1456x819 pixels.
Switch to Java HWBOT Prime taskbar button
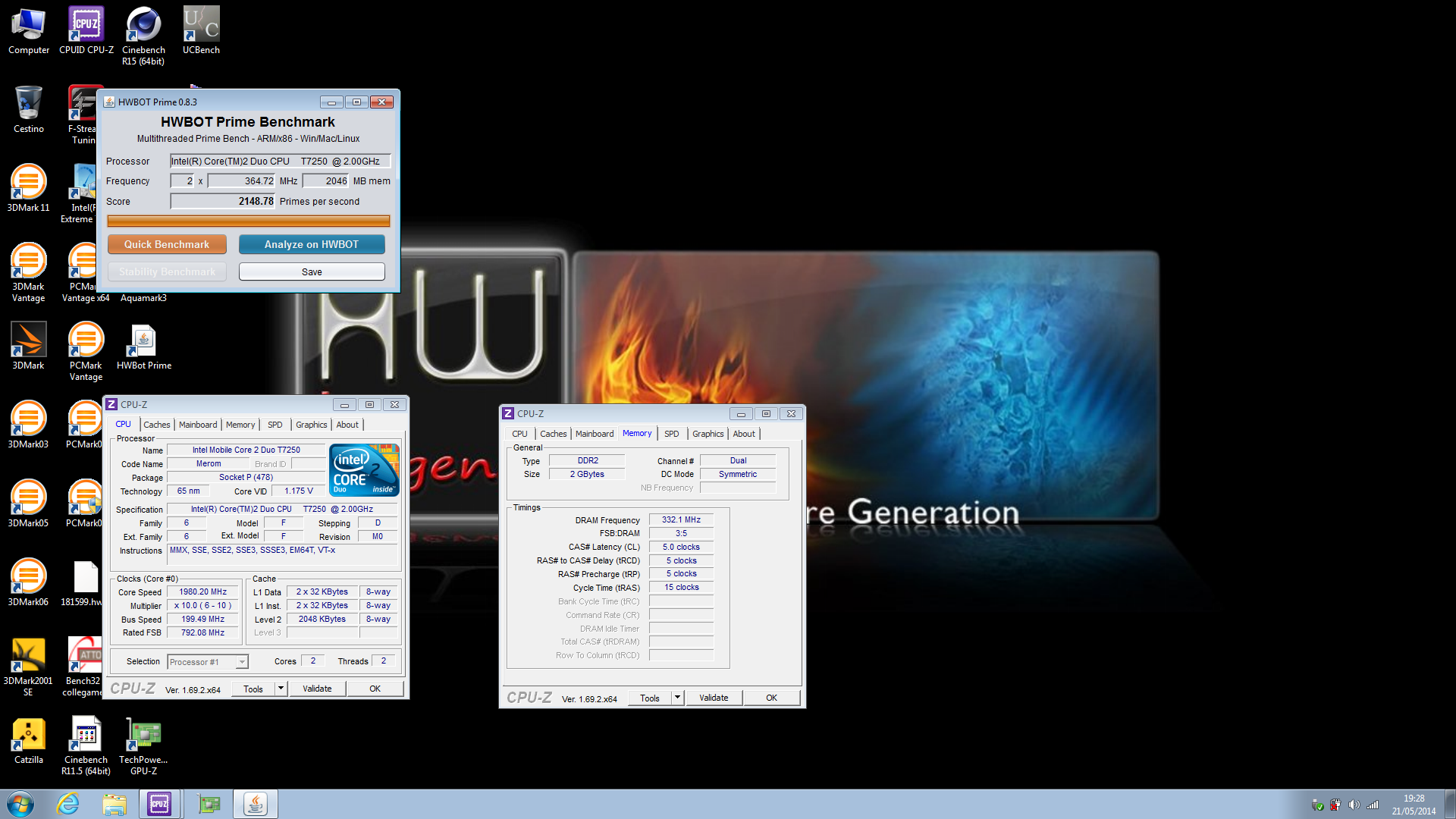(x=256, y=804)
